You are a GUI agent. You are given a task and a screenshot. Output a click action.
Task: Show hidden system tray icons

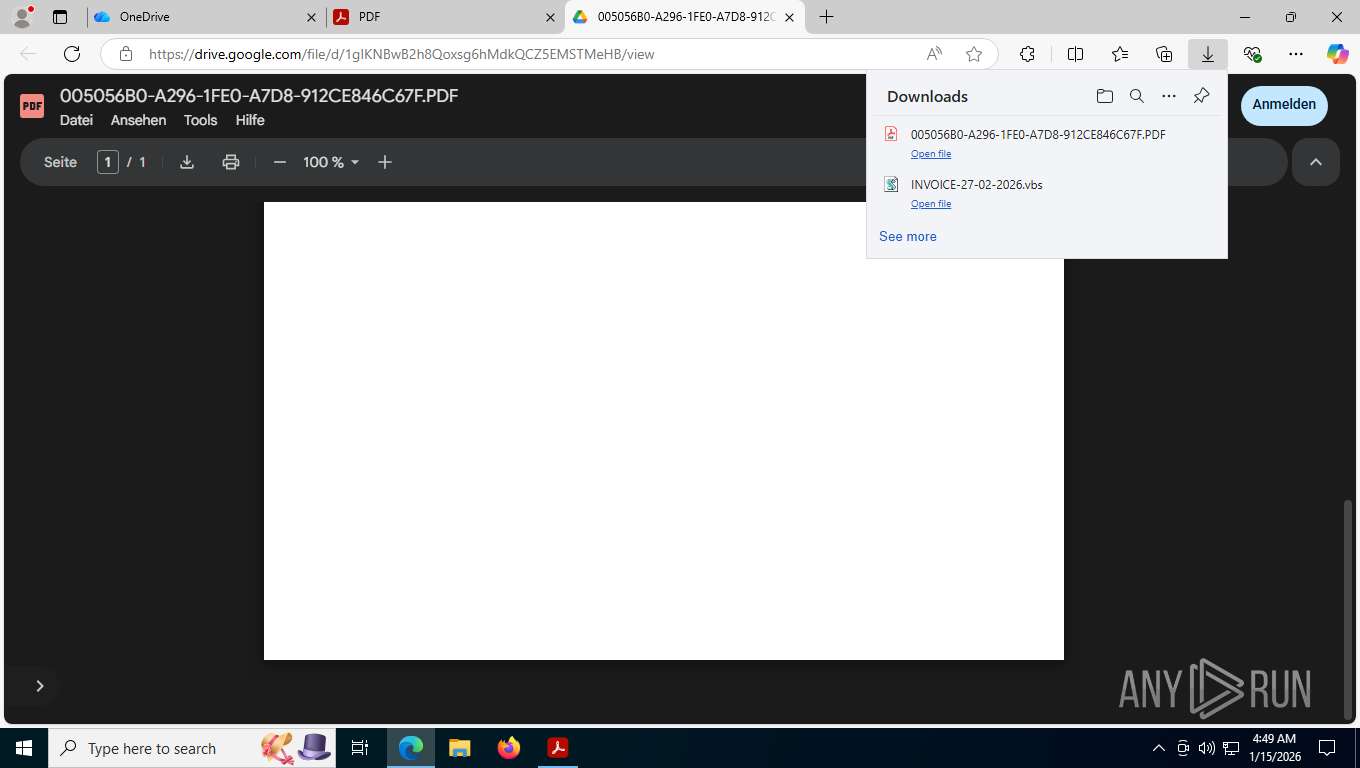(1159, 748)
